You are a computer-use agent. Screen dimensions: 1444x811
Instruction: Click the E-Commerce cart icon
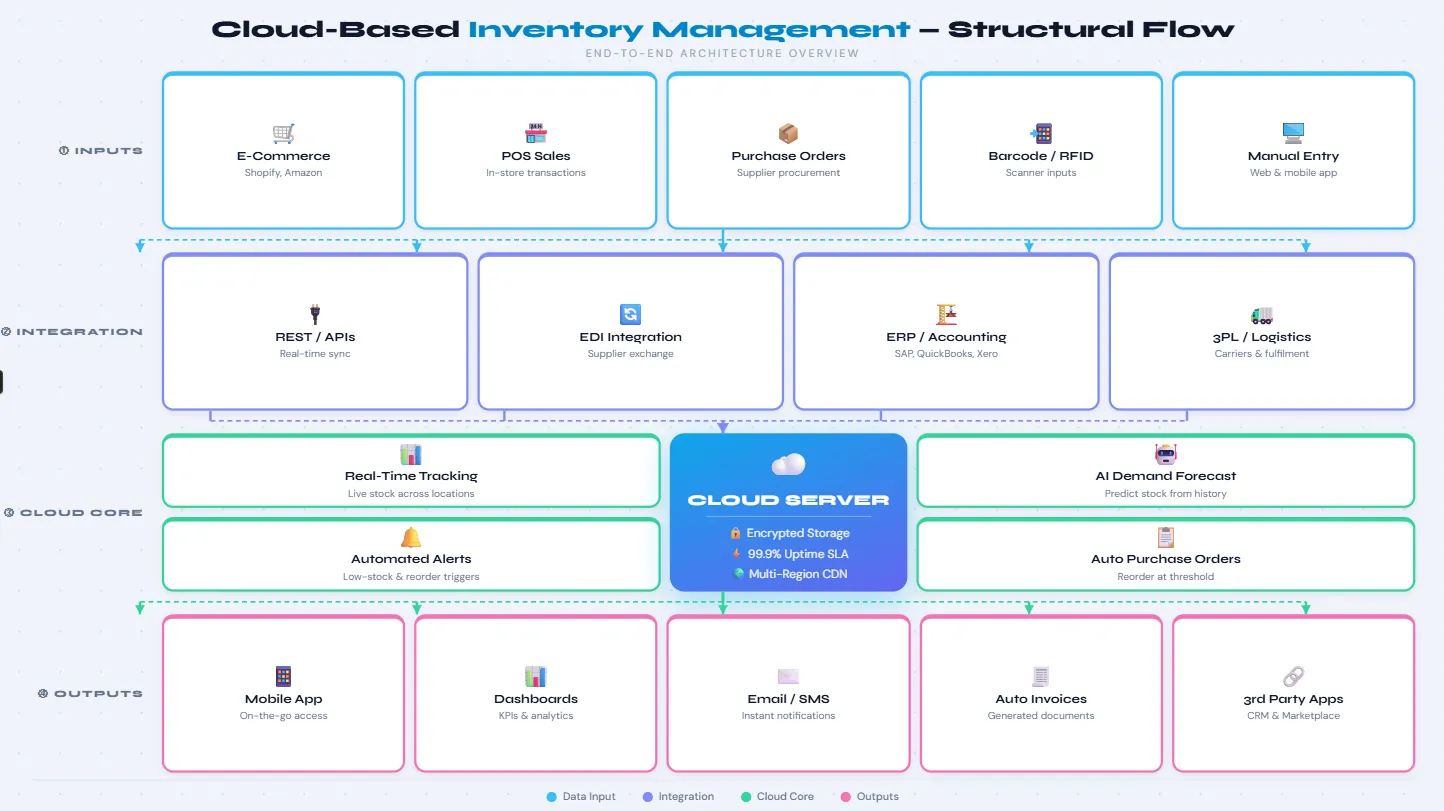coord(283,131)
